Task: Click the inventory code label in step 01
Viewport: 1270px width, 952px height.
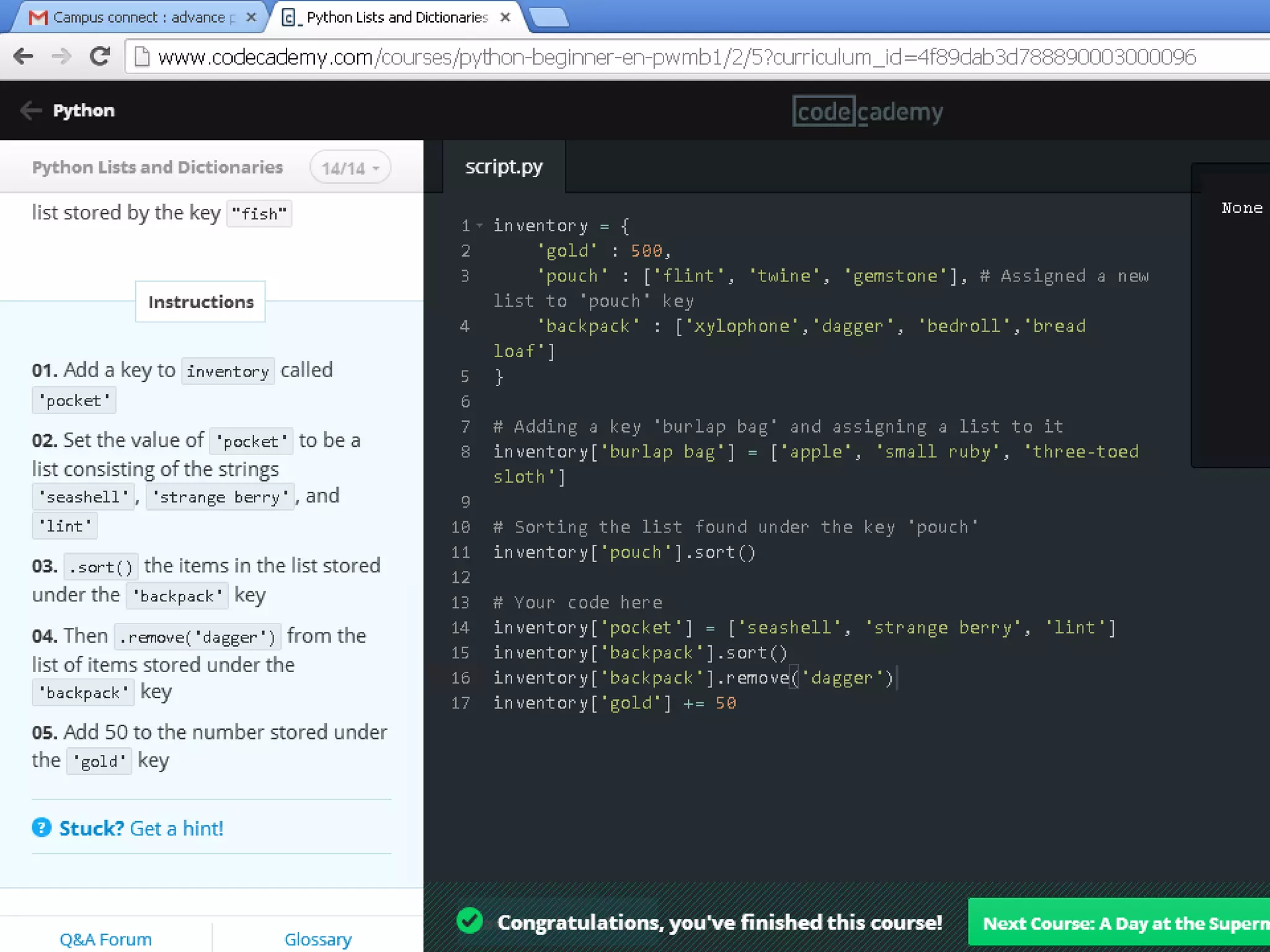Action: pyautogui.click(x=228, y=371)
